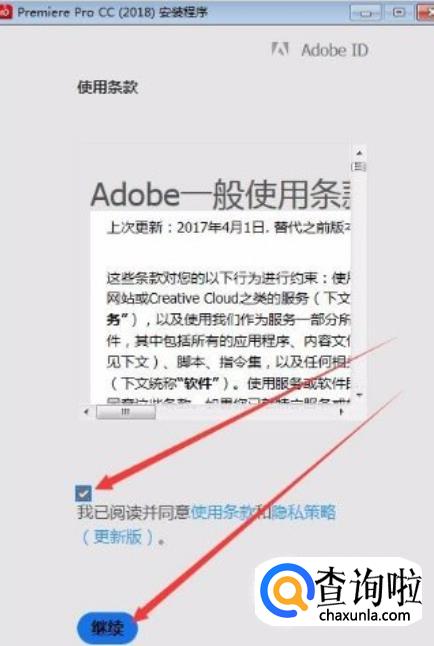Click the vertical scrollbar thumb near top

pos(359,166)
